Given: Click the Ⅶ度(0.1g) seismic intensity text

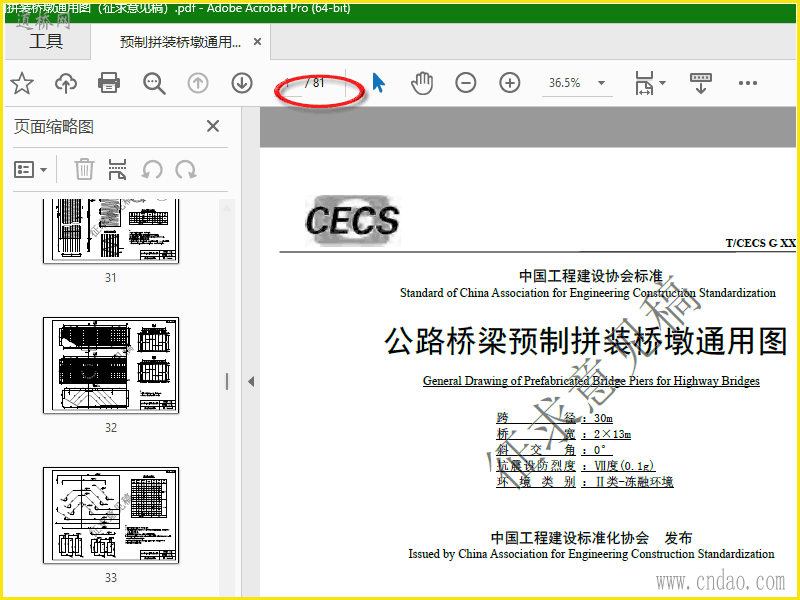Looking at the screenshot, I should (x=623, y=465).
